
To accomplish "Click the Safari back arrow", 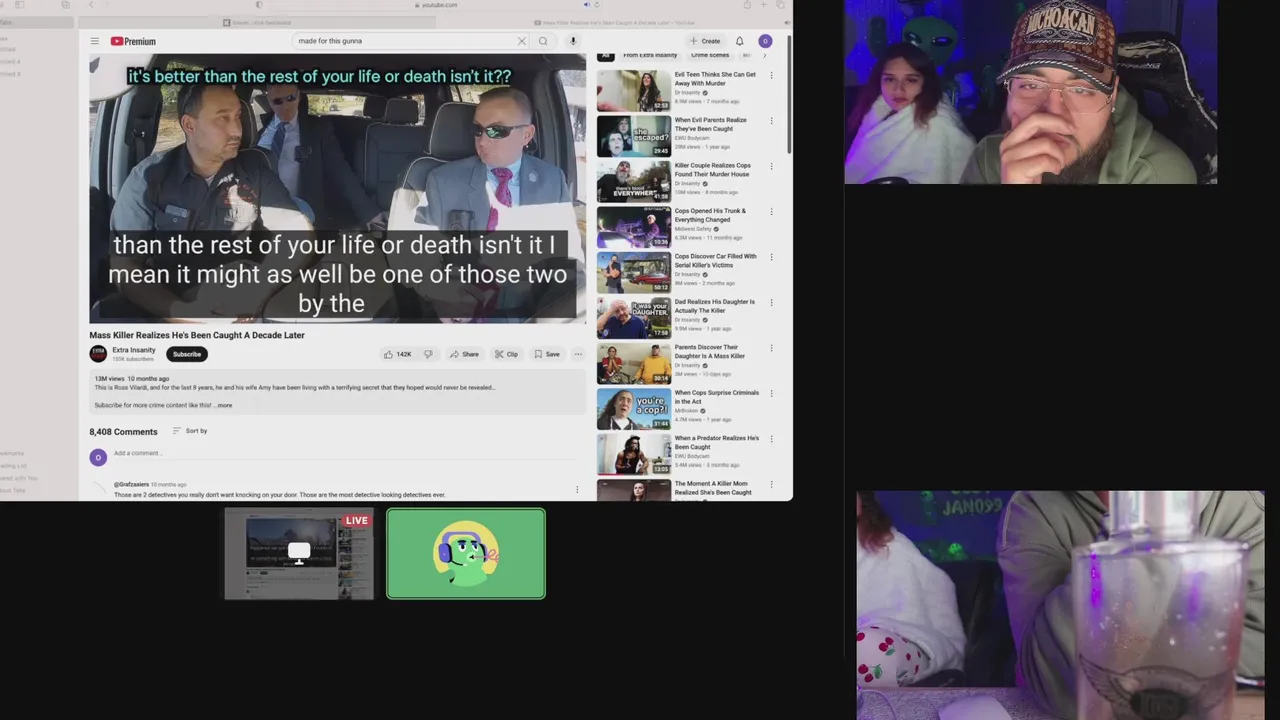I will 91,5.
